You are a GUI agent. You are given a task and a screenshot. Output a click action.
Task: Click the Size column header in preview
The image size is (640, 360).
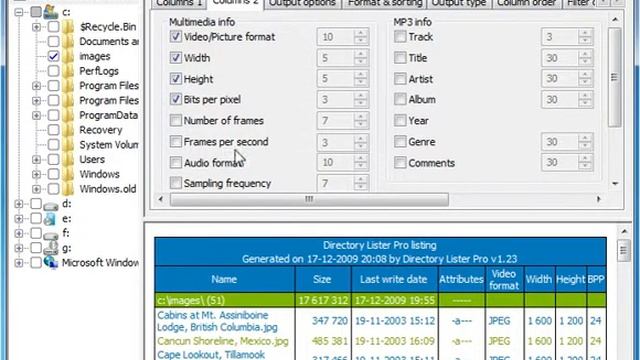pyautogui.click(x=322, y=279)
